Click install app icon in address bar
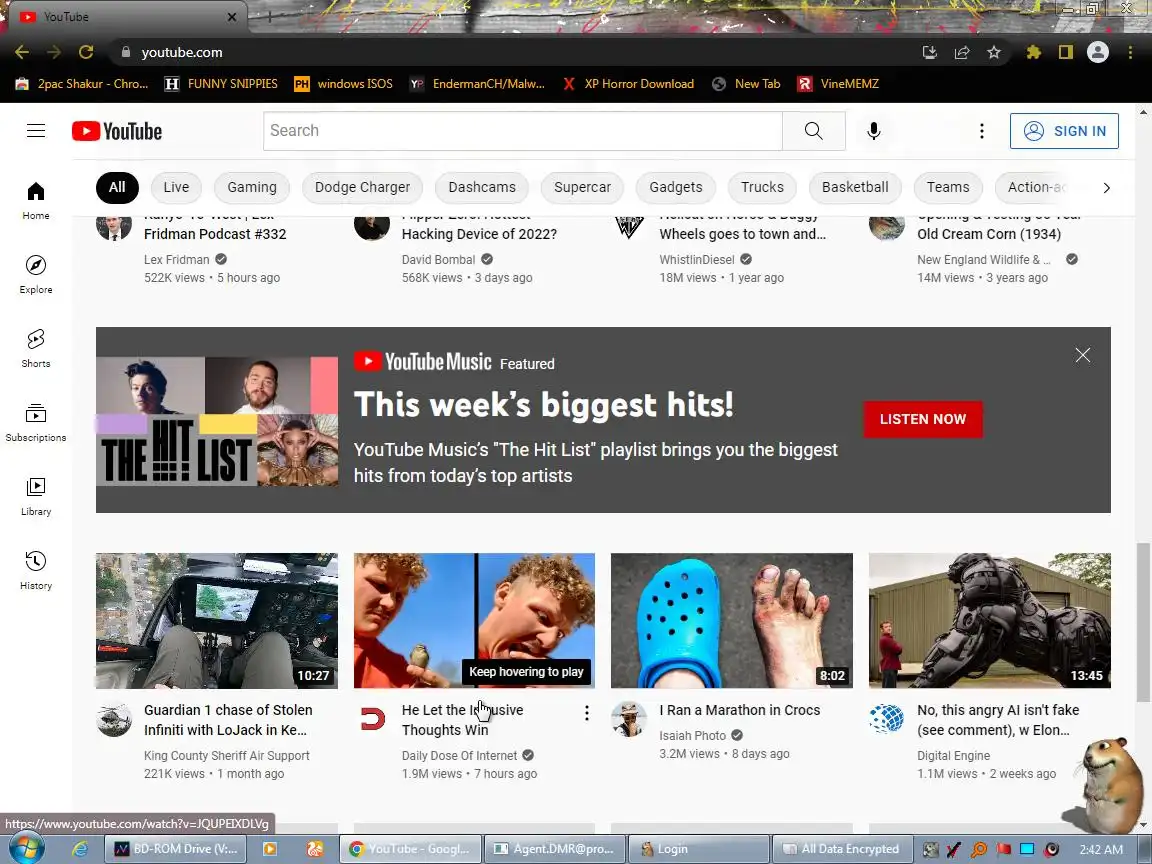Image resolution: width=1152 pixels, height=864 pixels. point(929,52)
